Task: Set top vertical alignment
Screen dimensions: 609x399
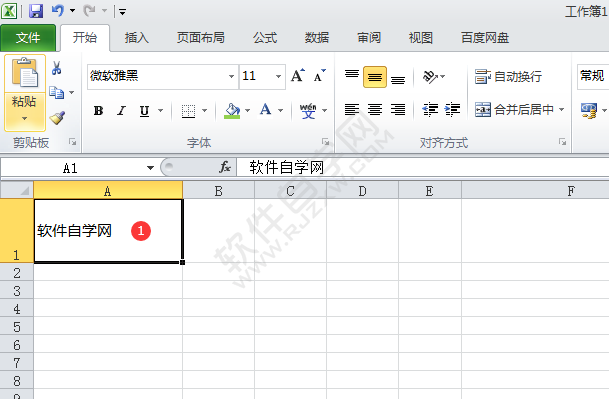Action: click(352, 75)
